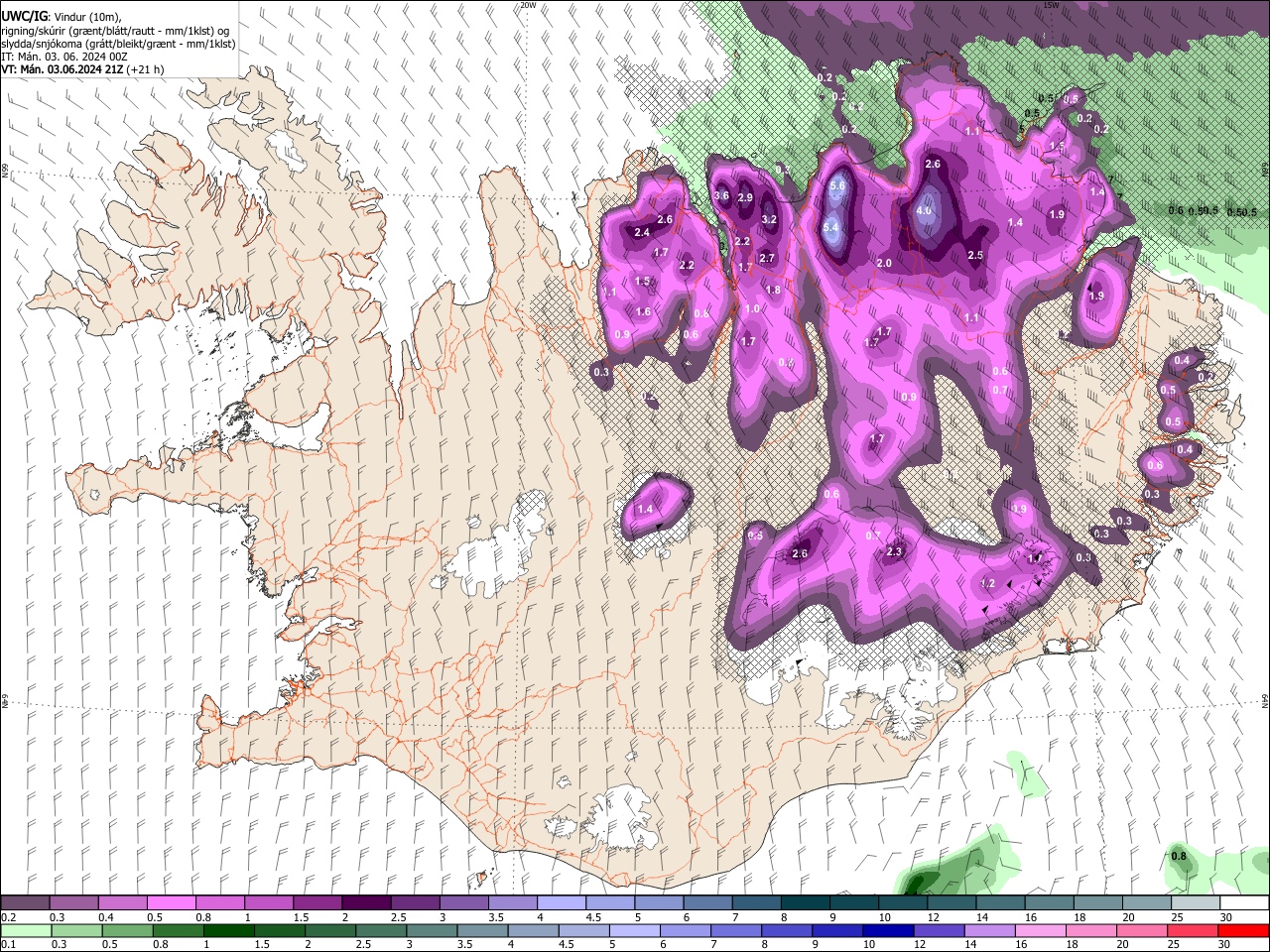Screen dimensions: 1270x952
Task: Click the '0.1' label on rain scale
Action: click(x=9, y=945)
